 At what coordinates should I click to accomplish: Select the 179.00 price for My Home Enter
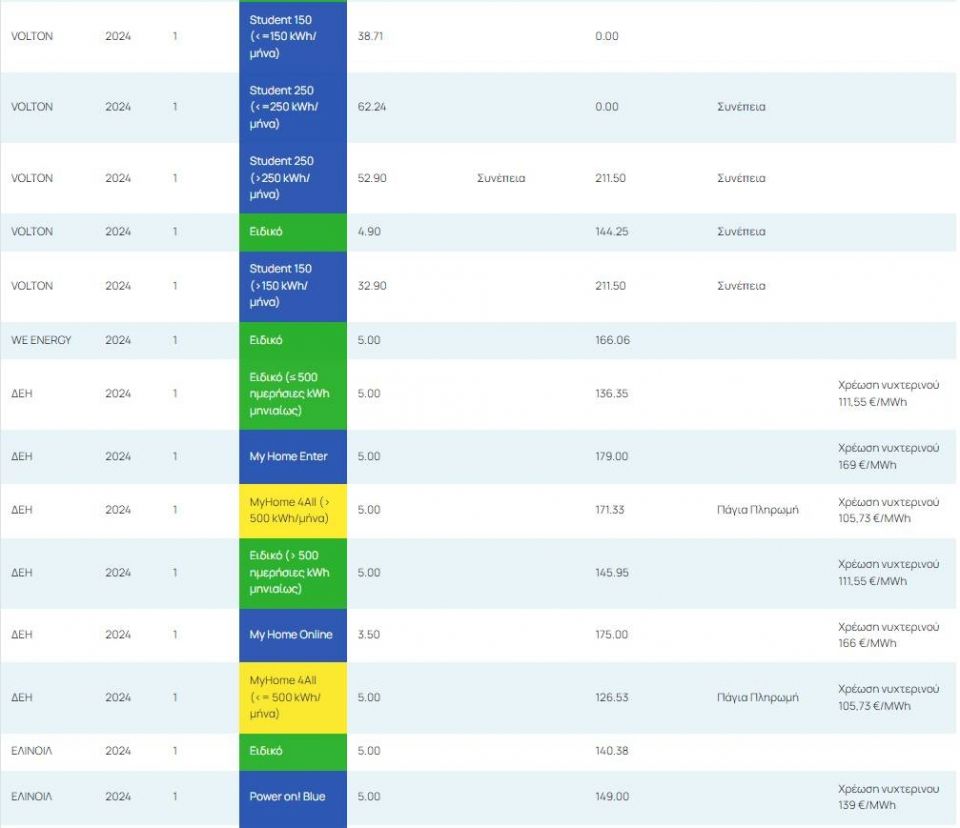[611, 457]
